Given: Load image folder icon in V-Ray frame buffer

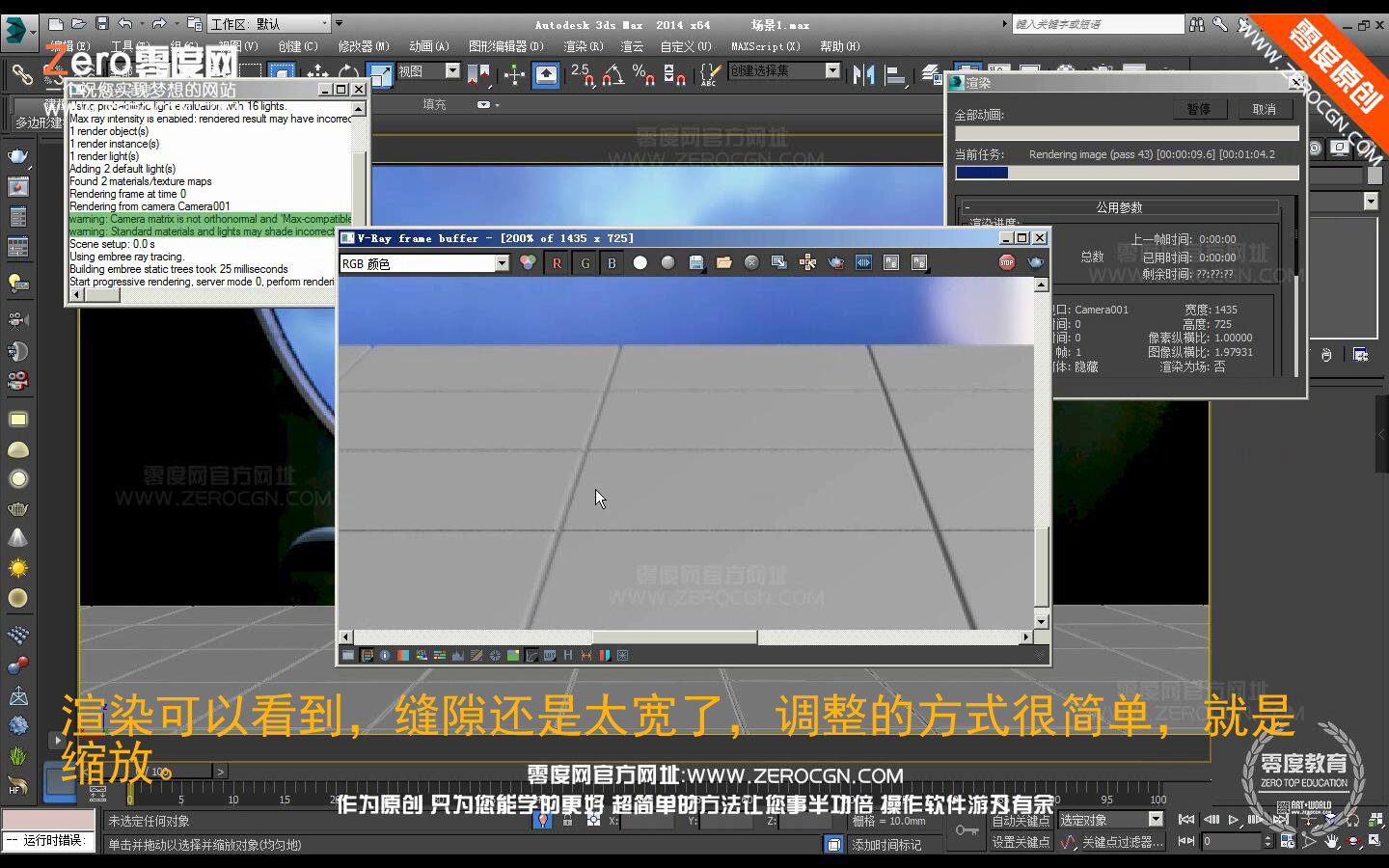Looking at the screenshot, I should (x=723, y=262).
